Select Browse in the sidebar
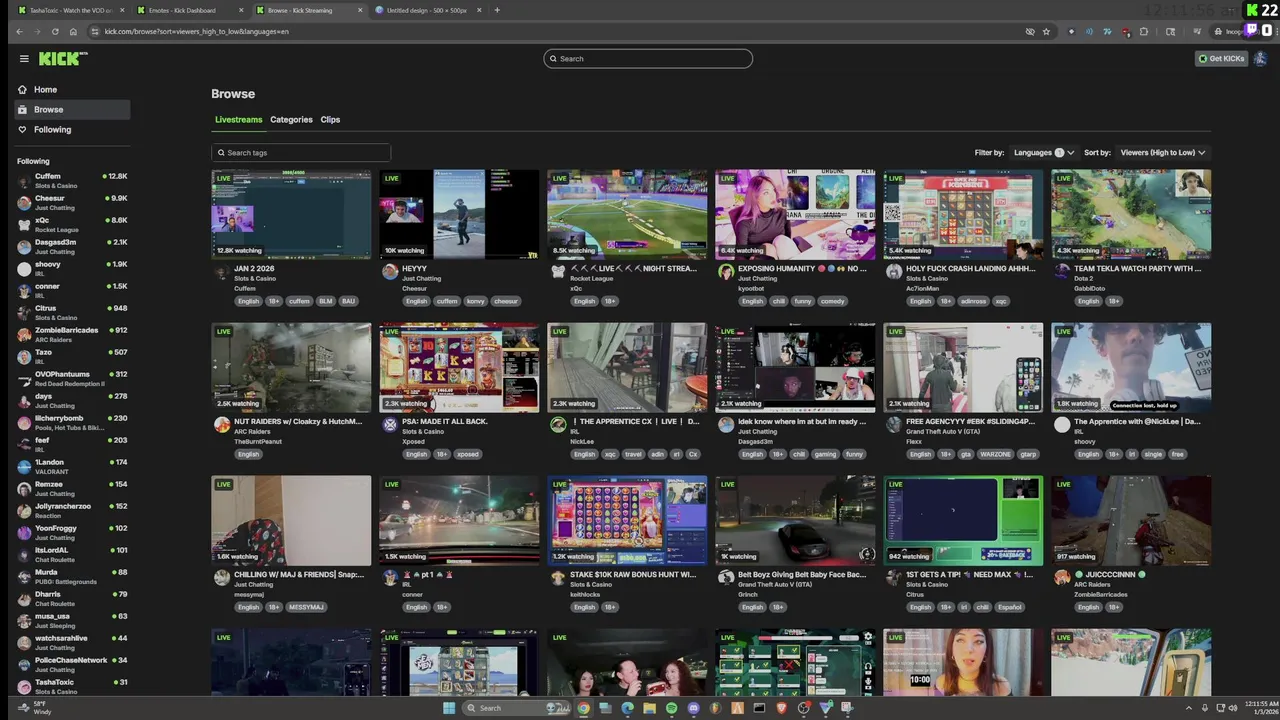This screenshot has height=720, width=1280. 72,109
